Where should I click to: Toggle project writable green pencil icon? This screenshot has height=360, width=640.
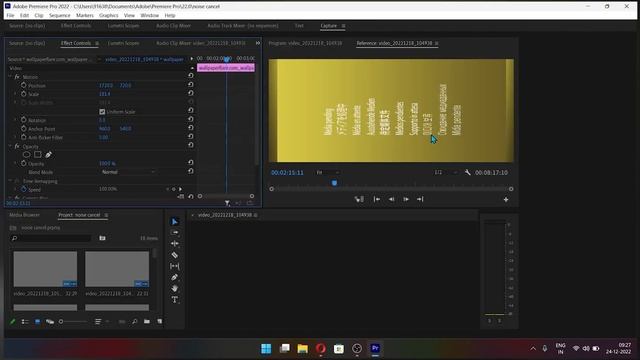[13, 322]
